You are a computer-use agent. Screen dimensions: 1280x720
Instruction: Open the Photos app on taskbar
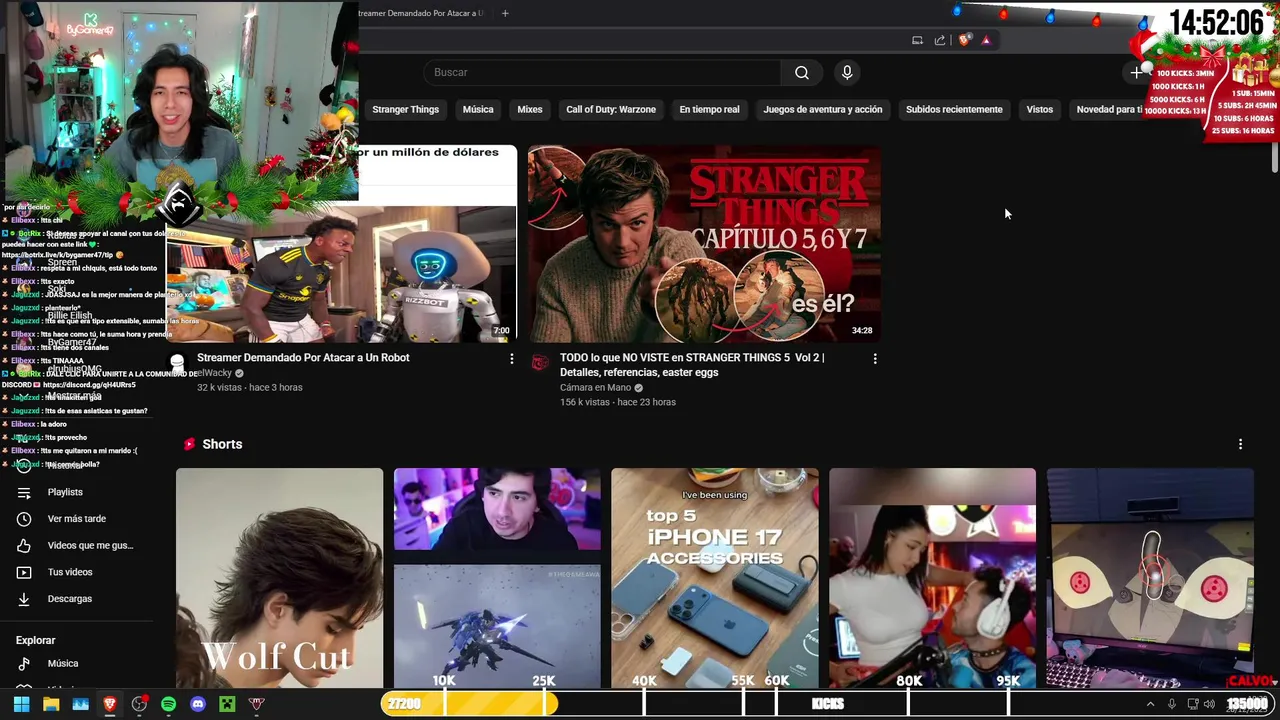point(80,704)
